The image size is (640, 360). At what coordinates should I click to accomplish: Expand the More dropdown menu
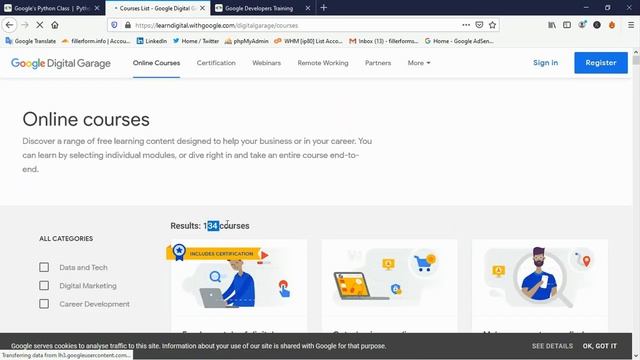[419, 63]
